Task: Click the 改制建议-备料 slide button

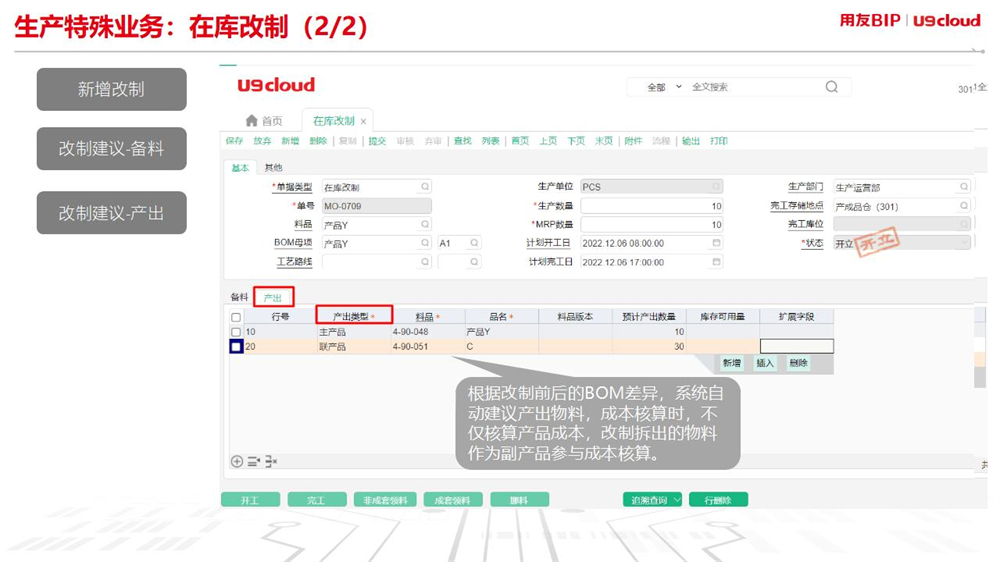Action: (x=112, y=149)
